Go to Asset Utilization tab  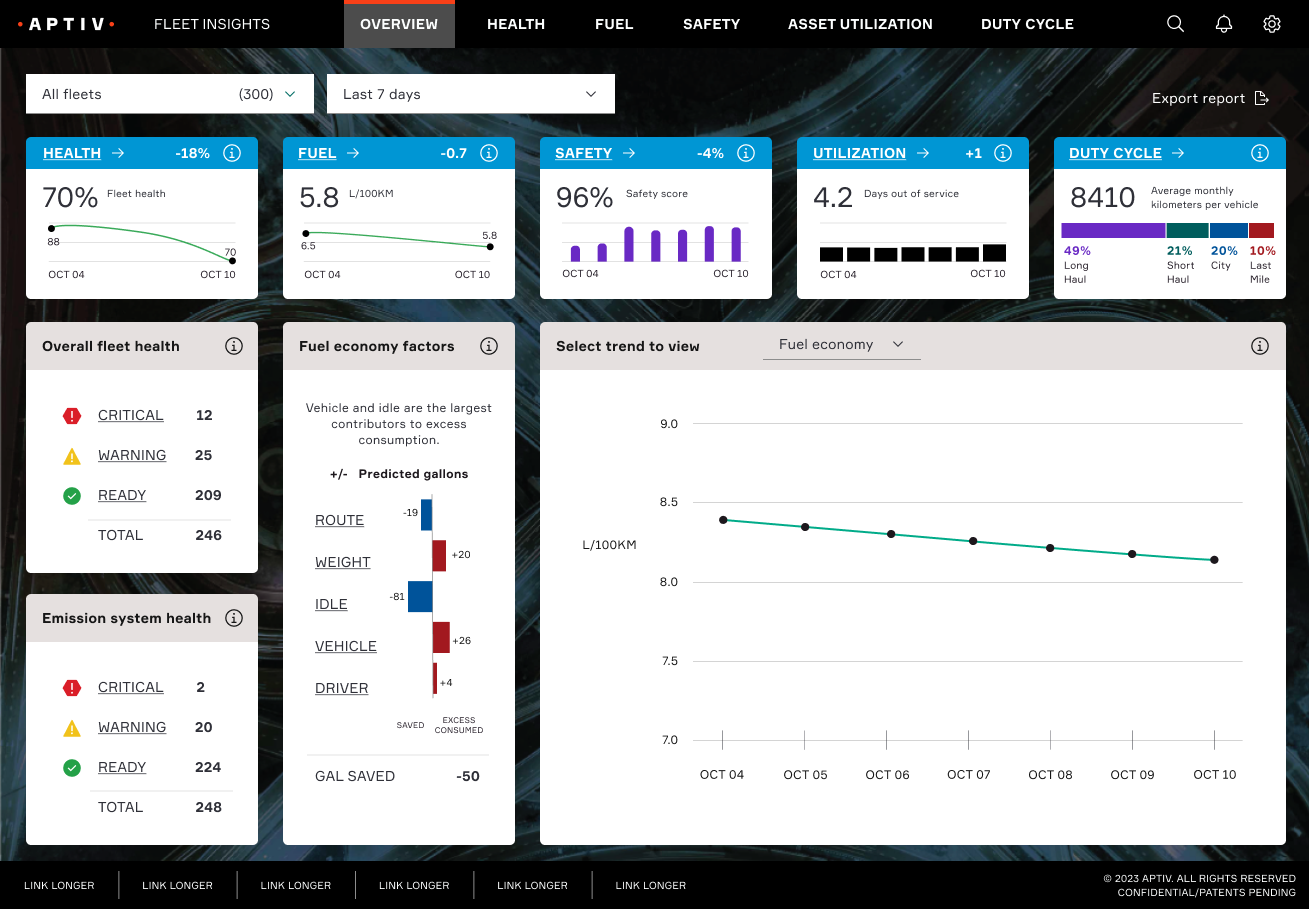860,24
